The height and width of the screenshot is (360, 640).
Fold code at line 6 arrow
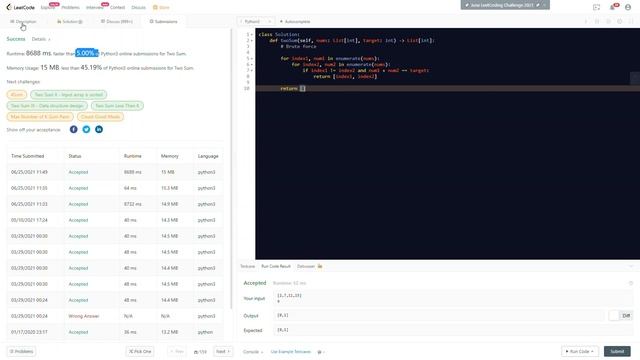click(252, 64)
